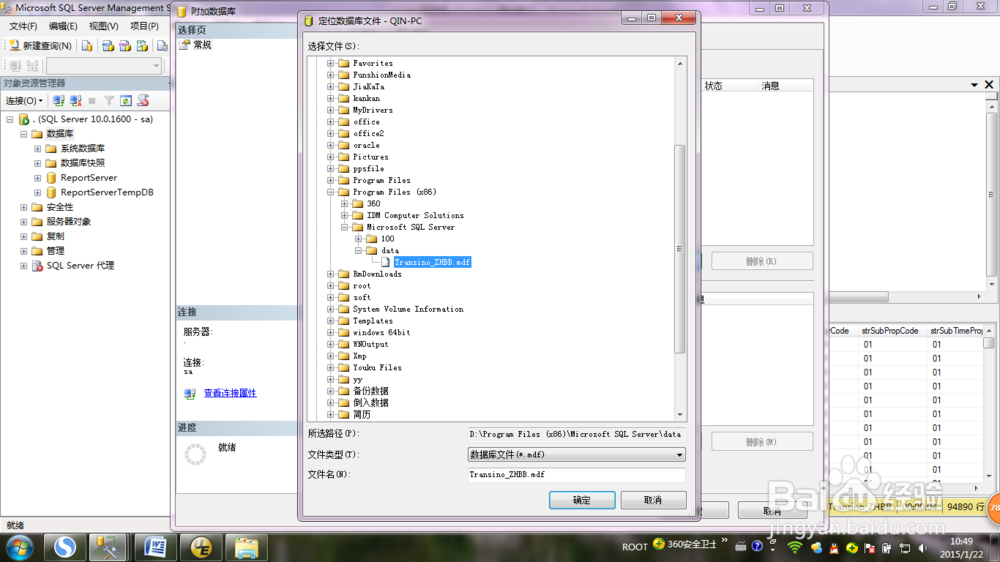Open the 编辑(E) menu
Screen dimensions: 1000x562
[63, 26]
